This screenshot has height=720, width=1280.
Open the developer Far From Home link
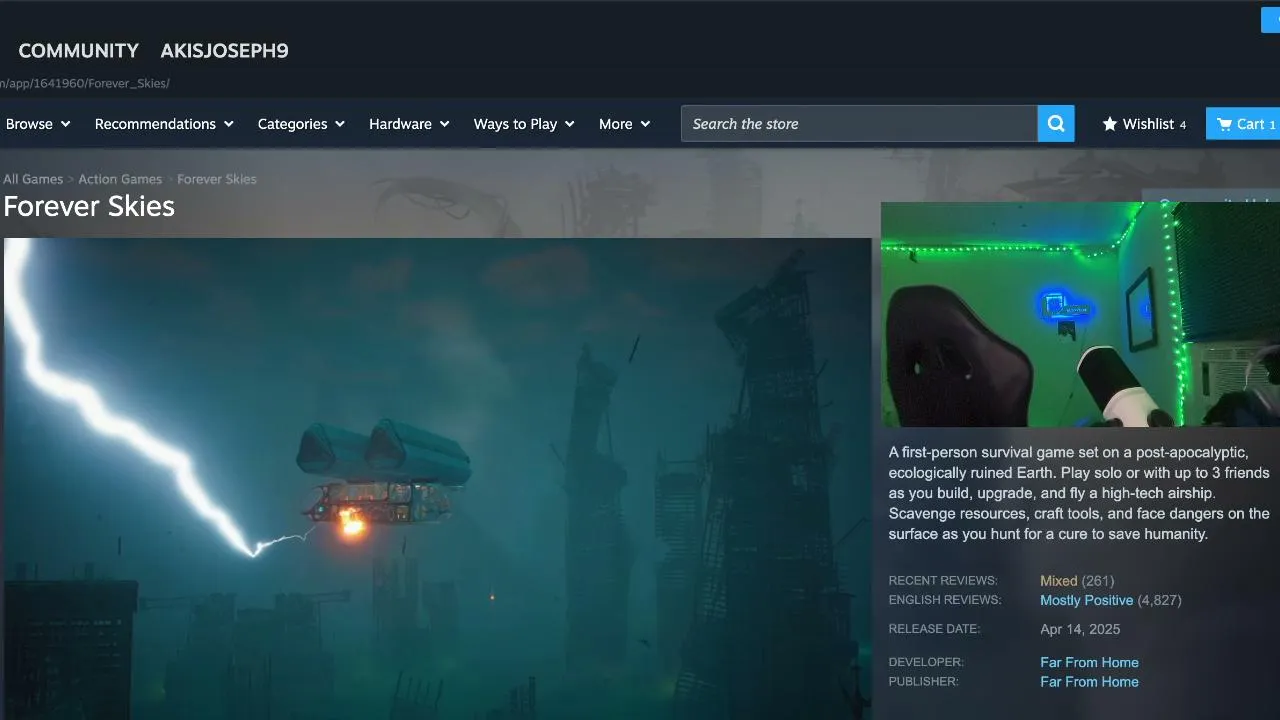[1089, 662]
